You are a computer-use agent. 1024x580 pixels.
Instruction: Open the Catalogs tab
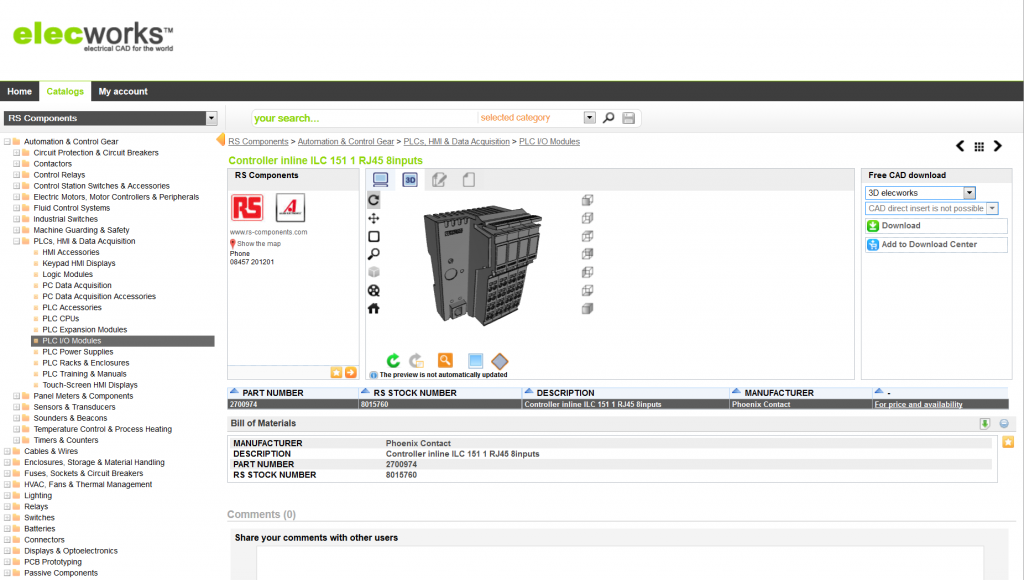[x=65, y=91]
